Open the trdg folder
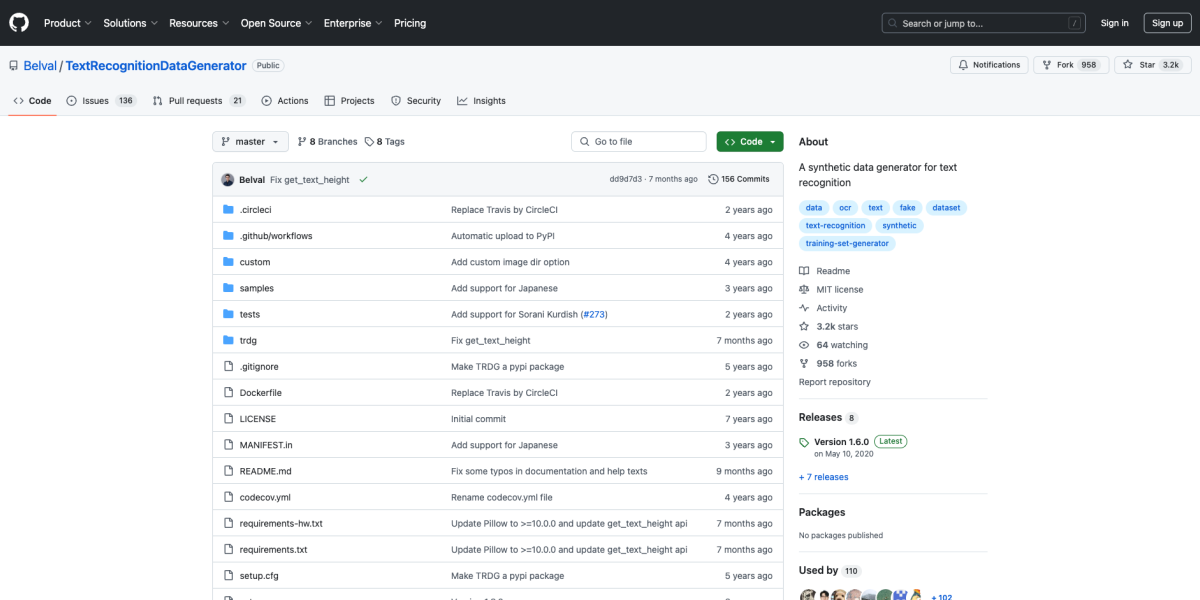The width and height of the screenshot is (1200, 600). point(248,341)
